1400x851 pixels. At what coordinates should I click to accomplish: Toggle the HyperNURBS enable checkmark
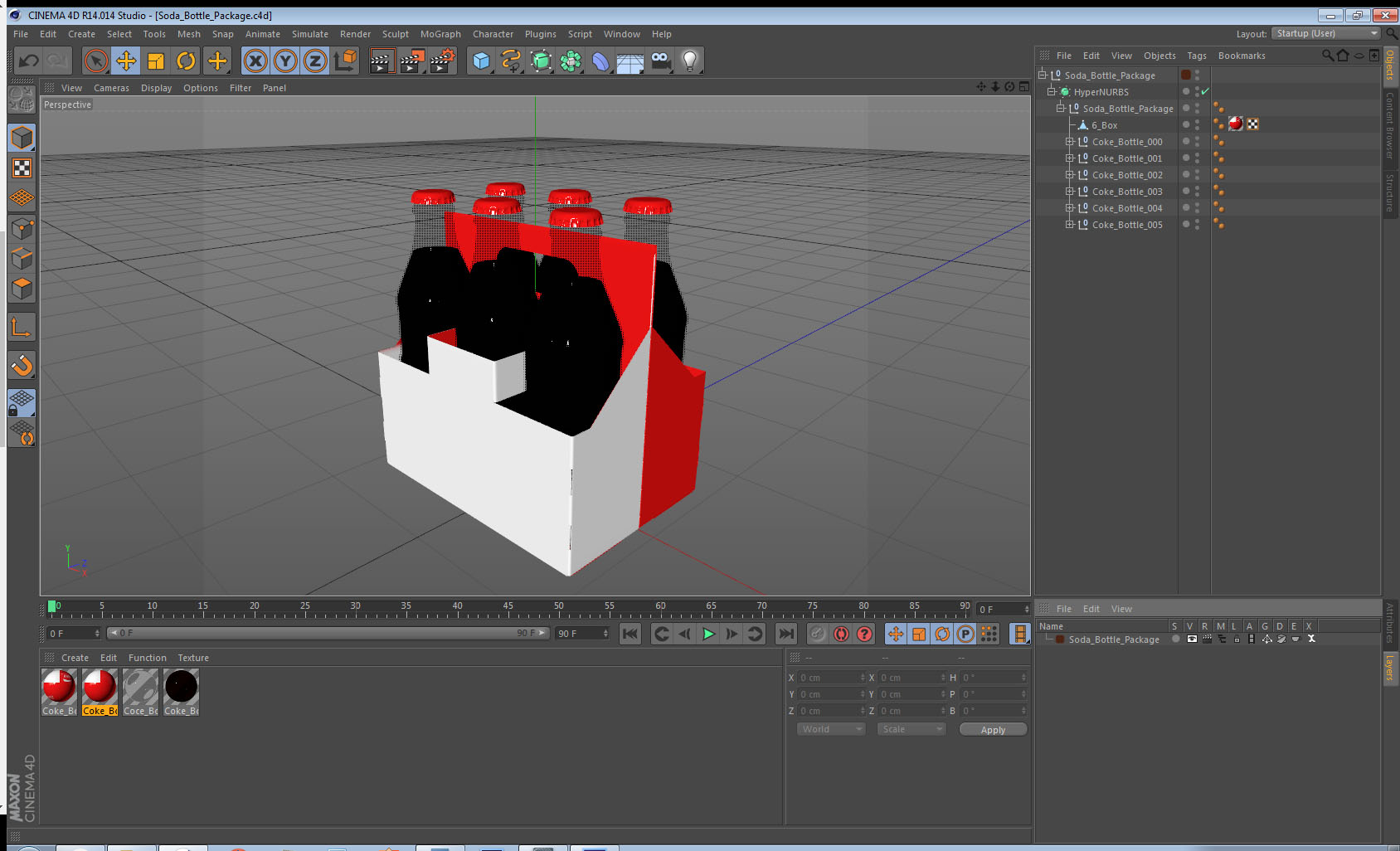1205,91
